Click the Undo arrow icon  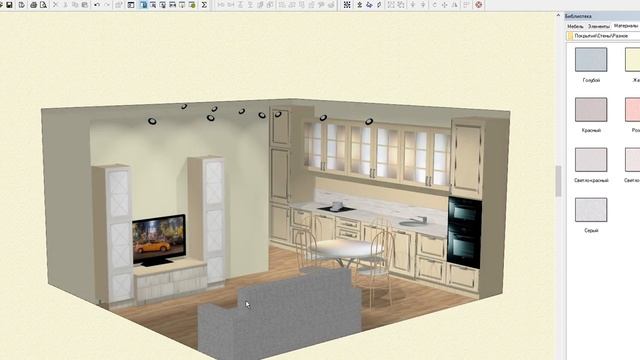97,5
